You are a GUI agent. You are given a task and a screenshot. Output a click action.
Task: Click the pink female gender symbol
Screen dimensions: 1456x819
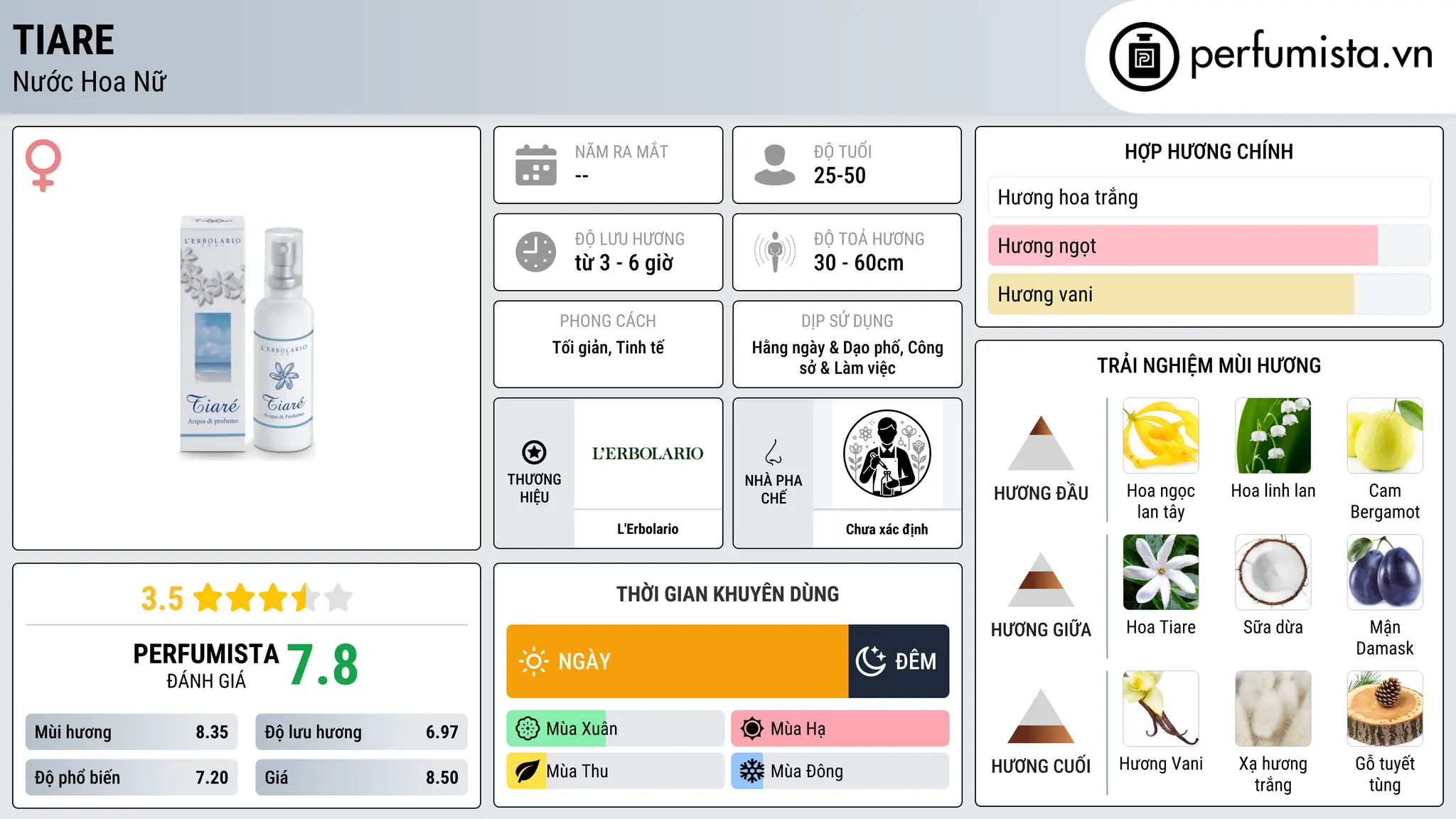click(43, 166)
